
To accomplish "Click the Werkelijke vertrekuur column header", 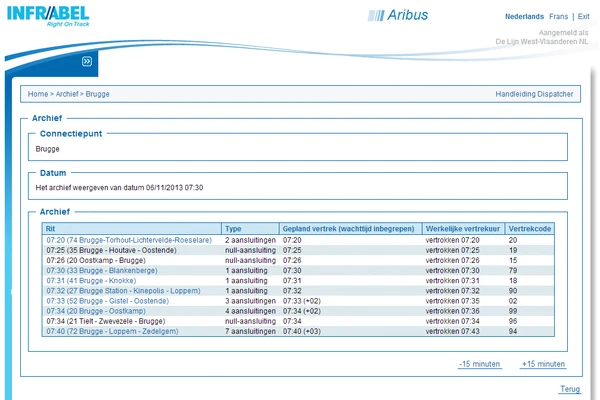I will point(463,229).
